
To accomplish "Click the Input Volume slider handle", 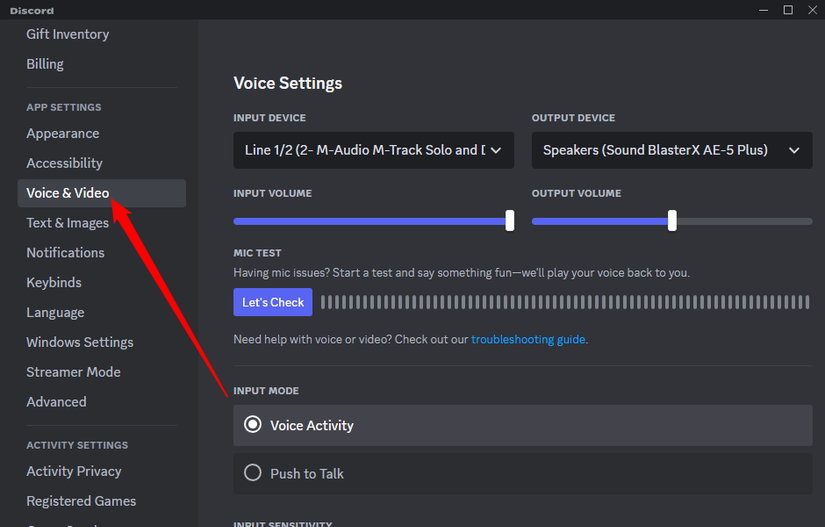I will coord(510,220).
